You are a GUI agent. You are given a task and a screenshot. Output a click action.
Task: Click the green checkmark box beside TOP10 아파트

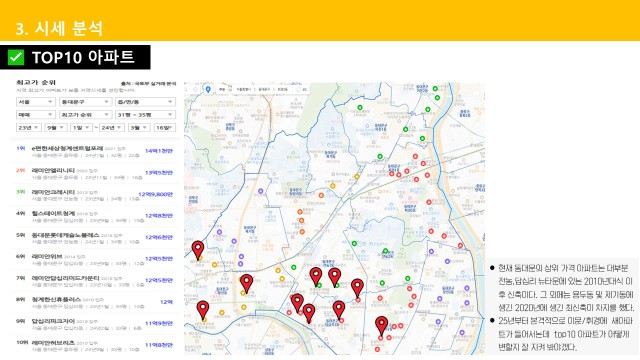pyautogui.click(x=16, y=57)
